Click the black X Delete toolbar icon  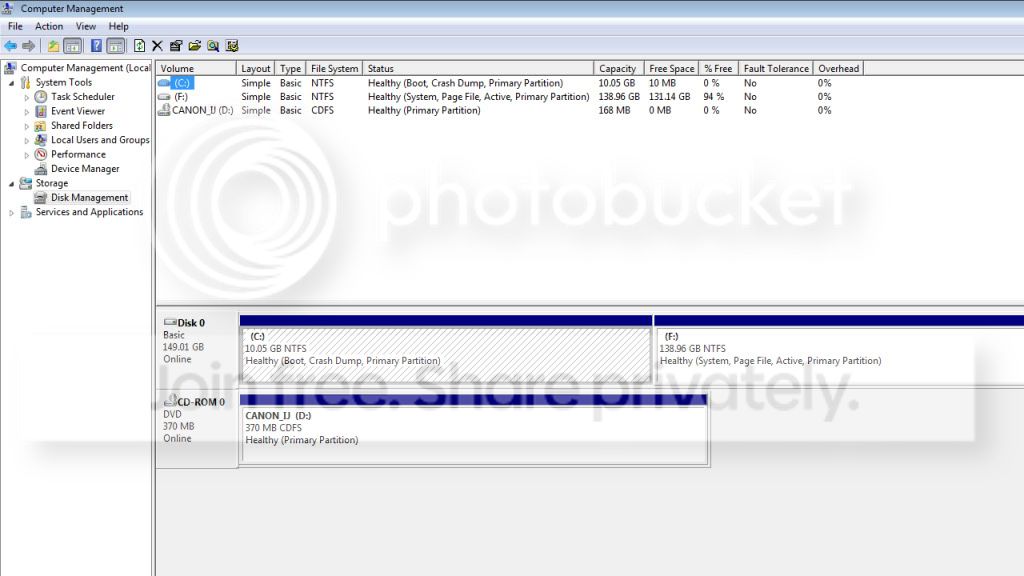[x=157, y=46]
